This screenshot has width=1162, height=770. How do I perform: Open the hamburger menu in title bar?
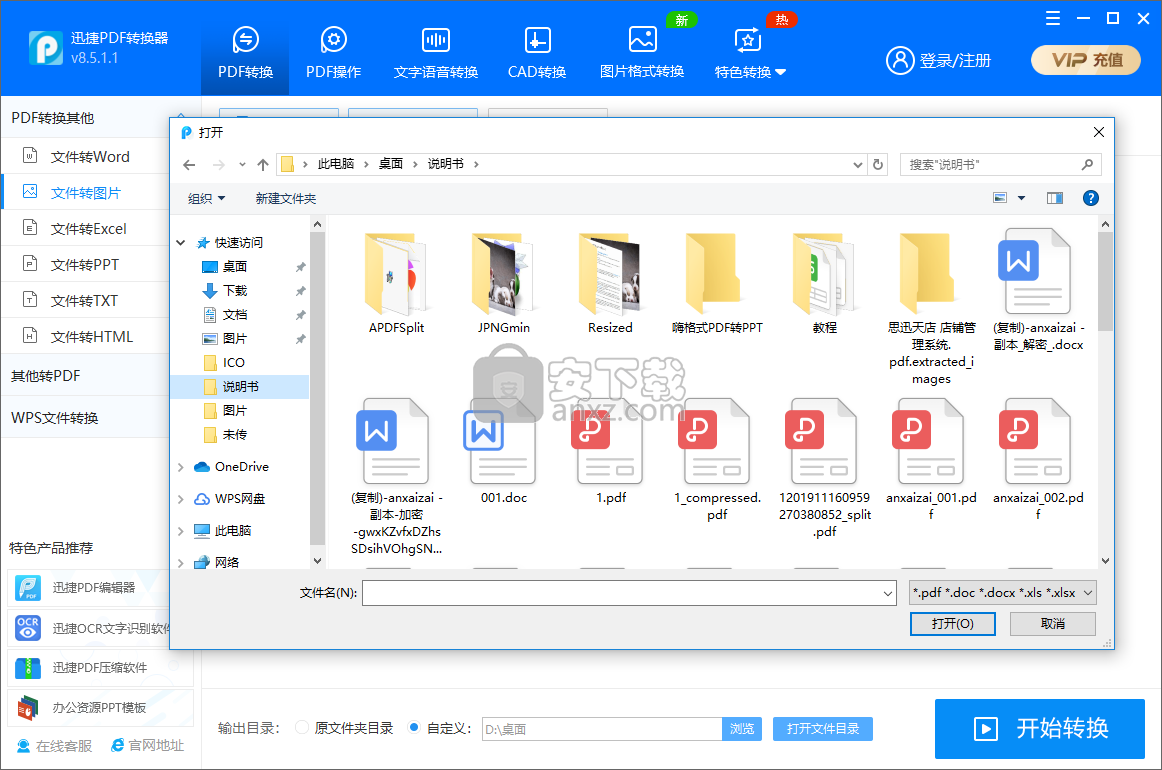pyautogui.click(x=1052, y=19)
